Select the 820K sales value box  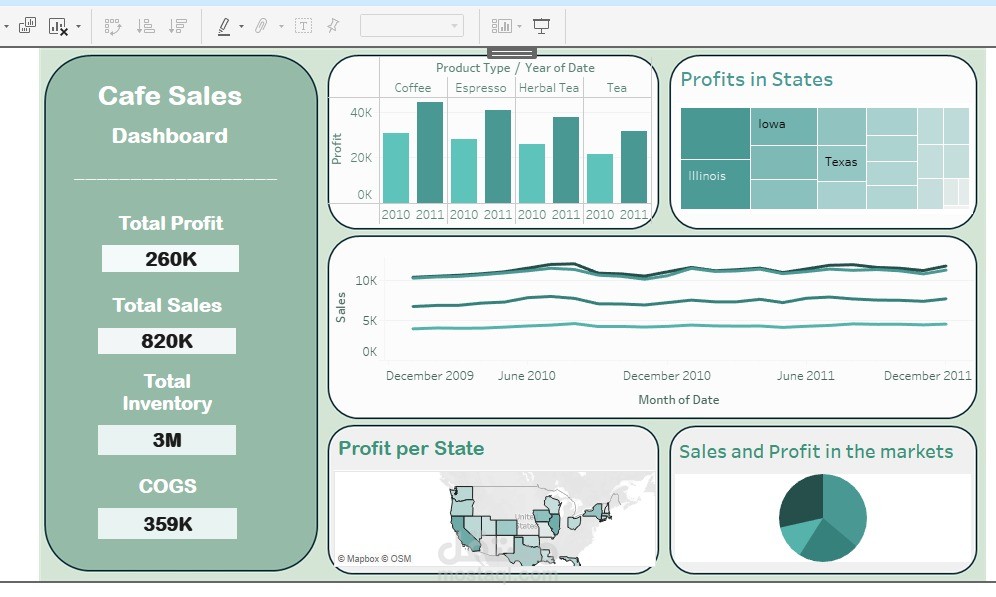[x=166, y=341]
